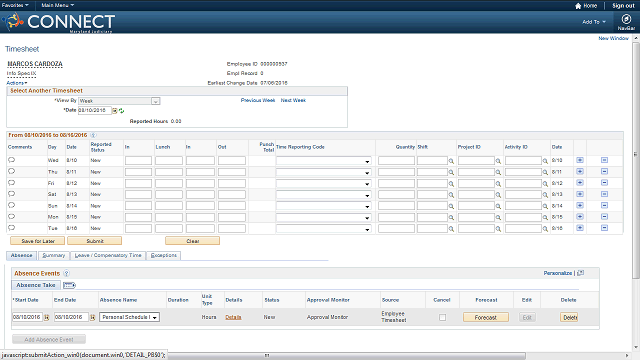Click Sign out in header
Screen dimensions: 640x360
tap(623, 6)
